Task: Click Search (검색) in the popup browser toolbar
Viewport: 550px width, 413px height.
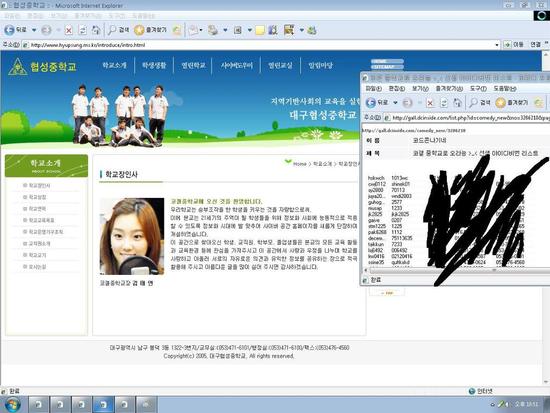Action: (x=480, y=102)
